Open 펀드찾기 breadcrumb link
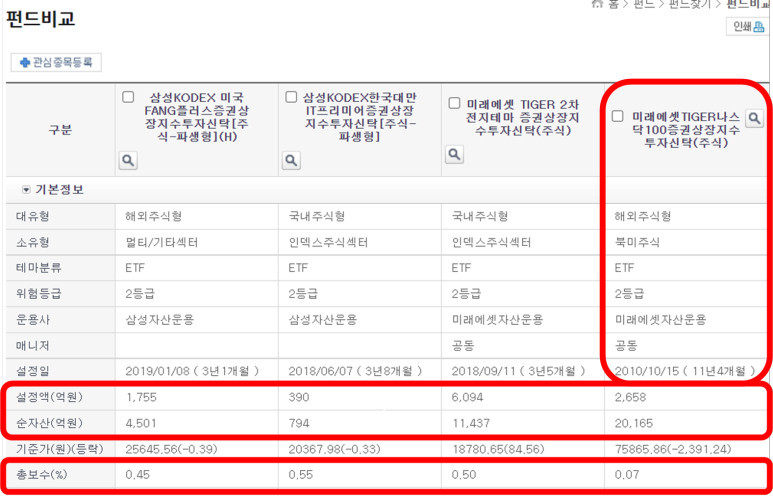 [x=689, y=4]
